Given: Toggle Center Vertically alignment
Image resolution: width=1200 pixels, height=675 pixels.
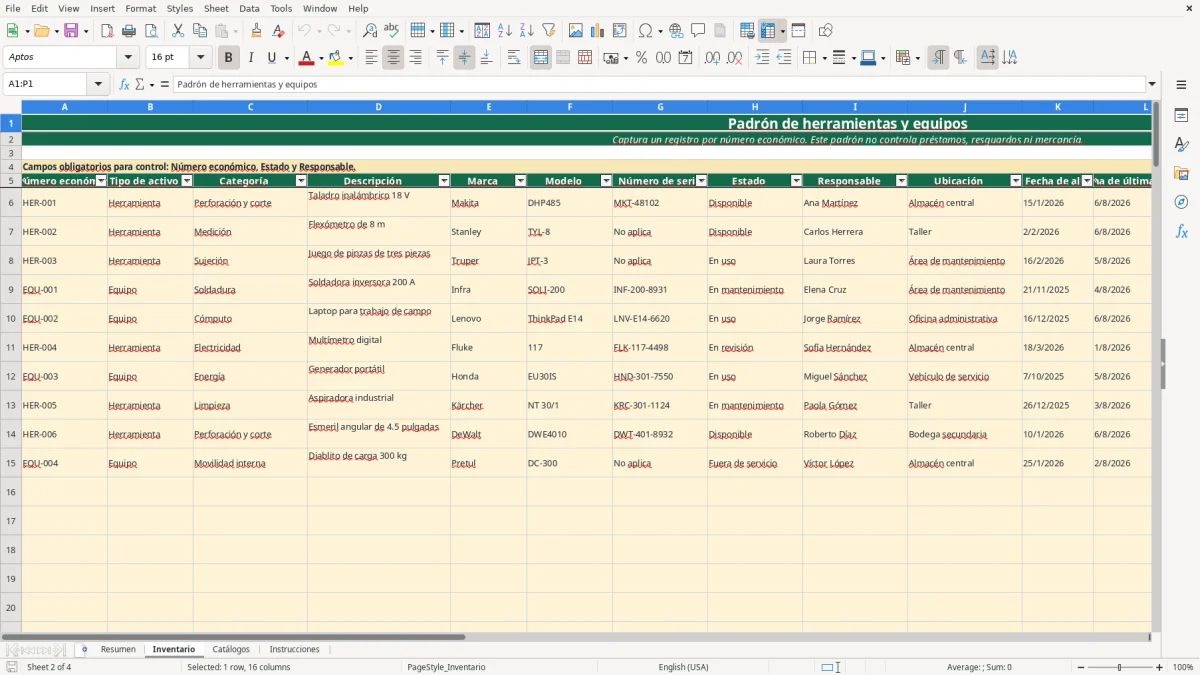Looking at the screenshot, I should (464, 58).
